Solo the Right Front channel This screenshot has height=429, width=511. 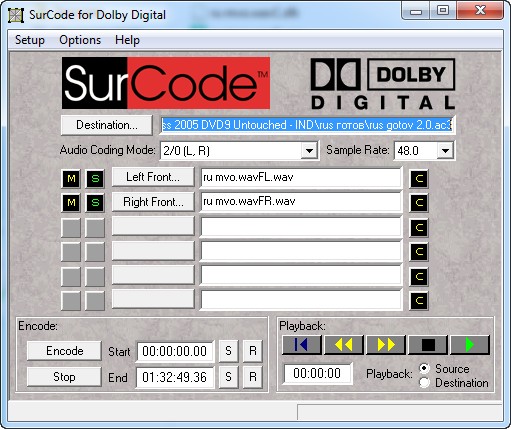(x=95, y=202)
